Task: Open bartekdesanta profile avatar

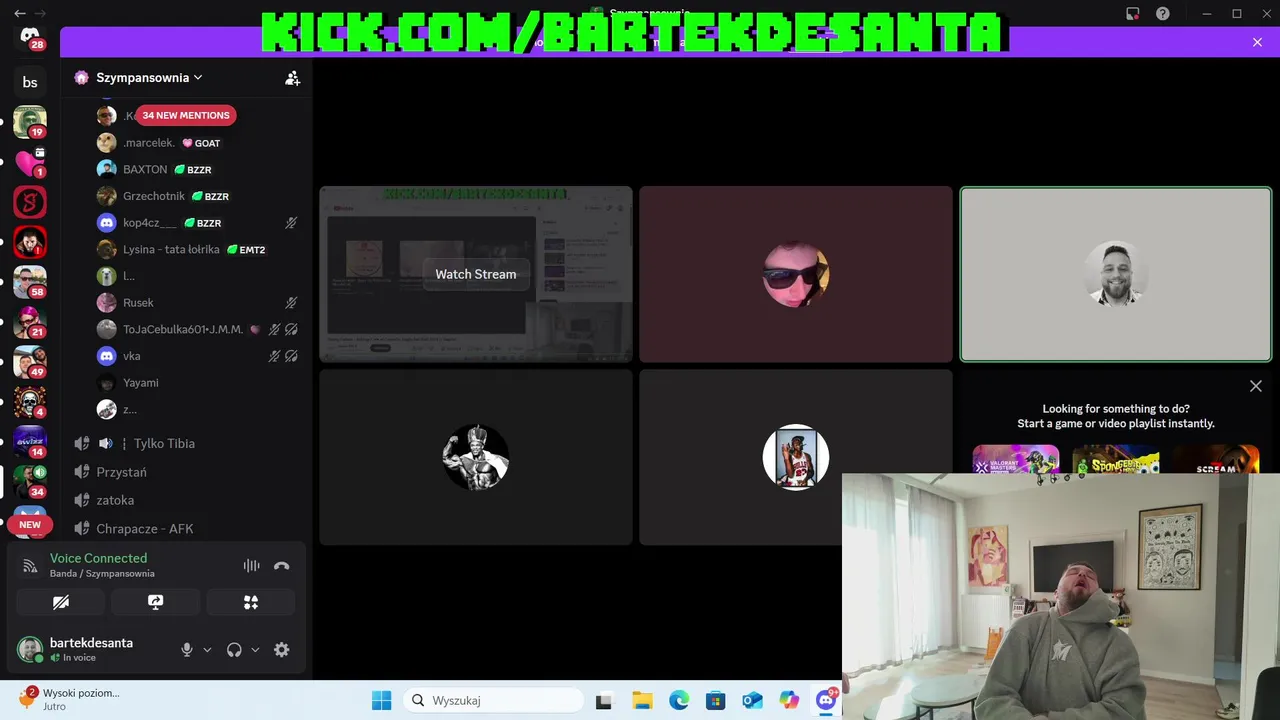Action: tap(30, 649)
